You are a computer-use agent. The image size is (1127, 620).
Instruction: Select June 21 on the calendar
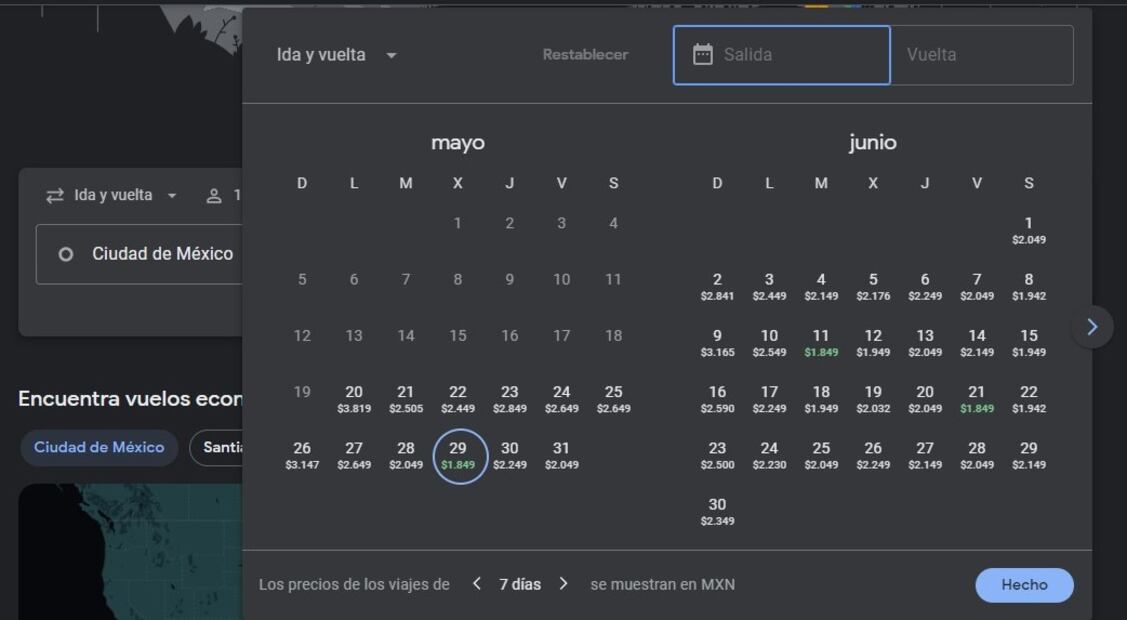pyautogui.click(x=977, y=398)
